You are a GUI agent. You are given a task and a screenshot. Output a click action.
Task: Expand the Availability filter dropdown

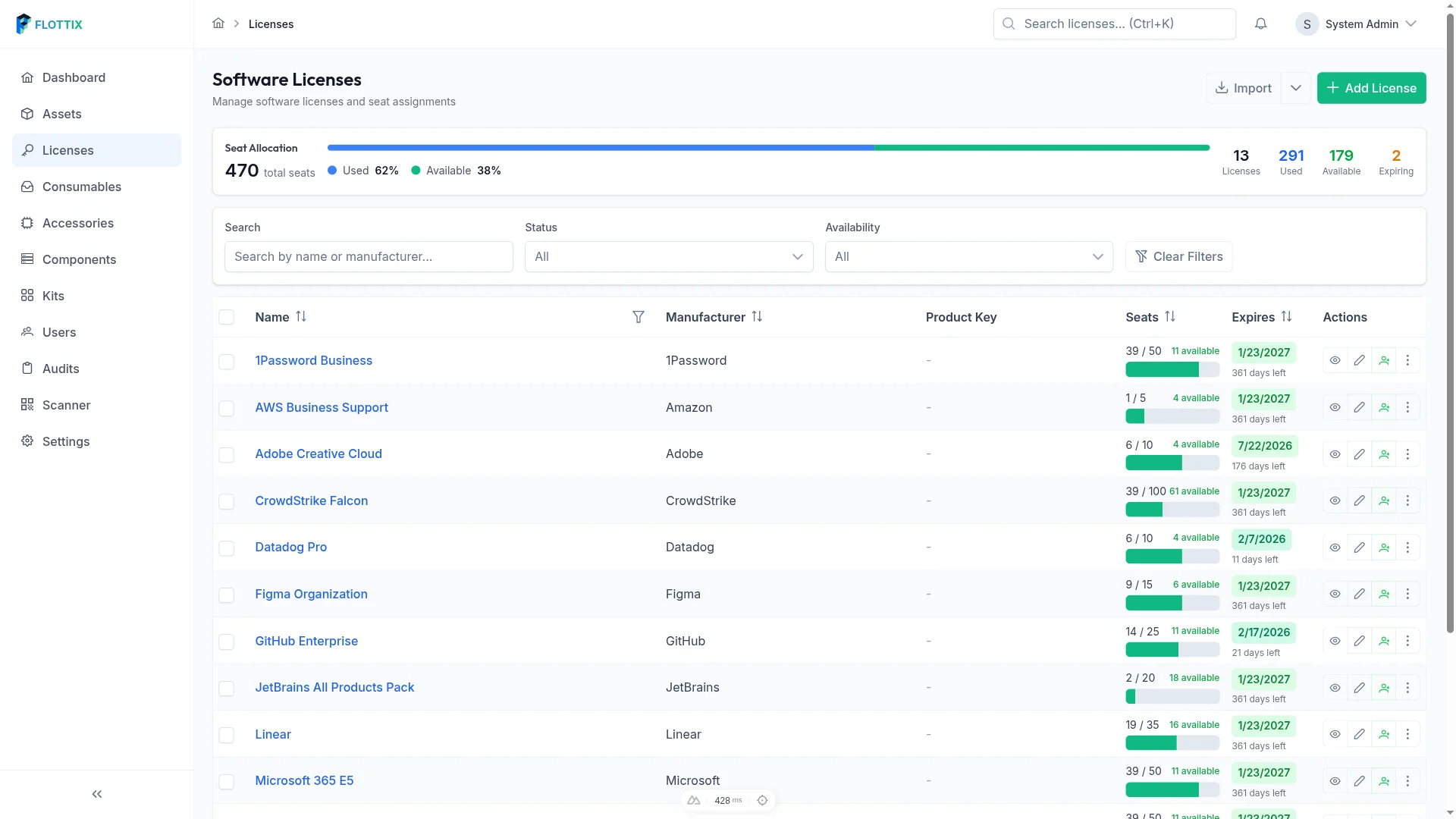(968, 256)
